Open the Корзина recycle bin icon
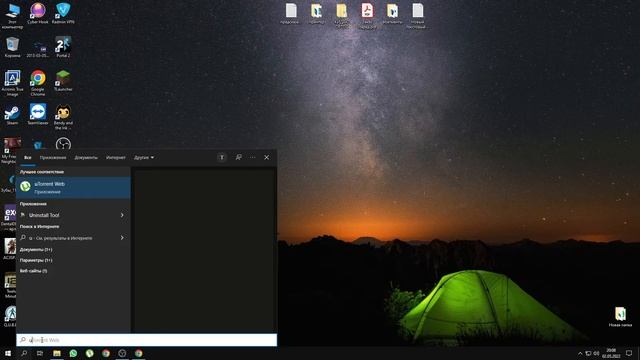 tap(12, 47)
